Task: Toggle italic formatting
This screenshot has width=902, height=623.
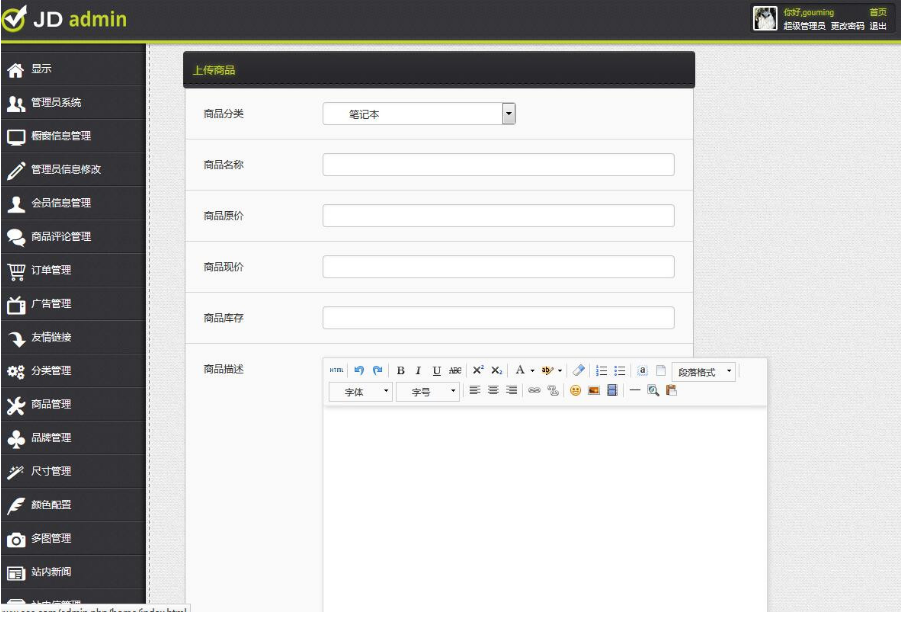Action: coord(418,370)
